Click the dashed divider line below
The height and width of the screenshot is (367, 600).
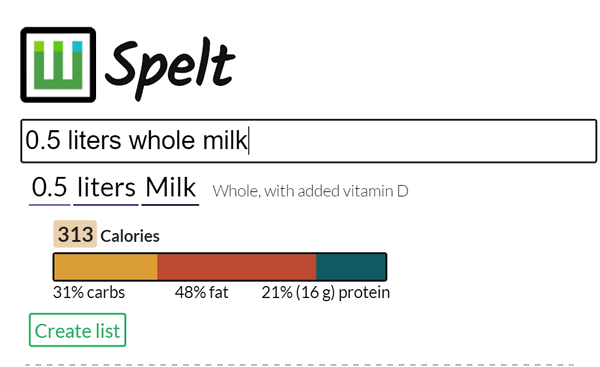point(300,365)
